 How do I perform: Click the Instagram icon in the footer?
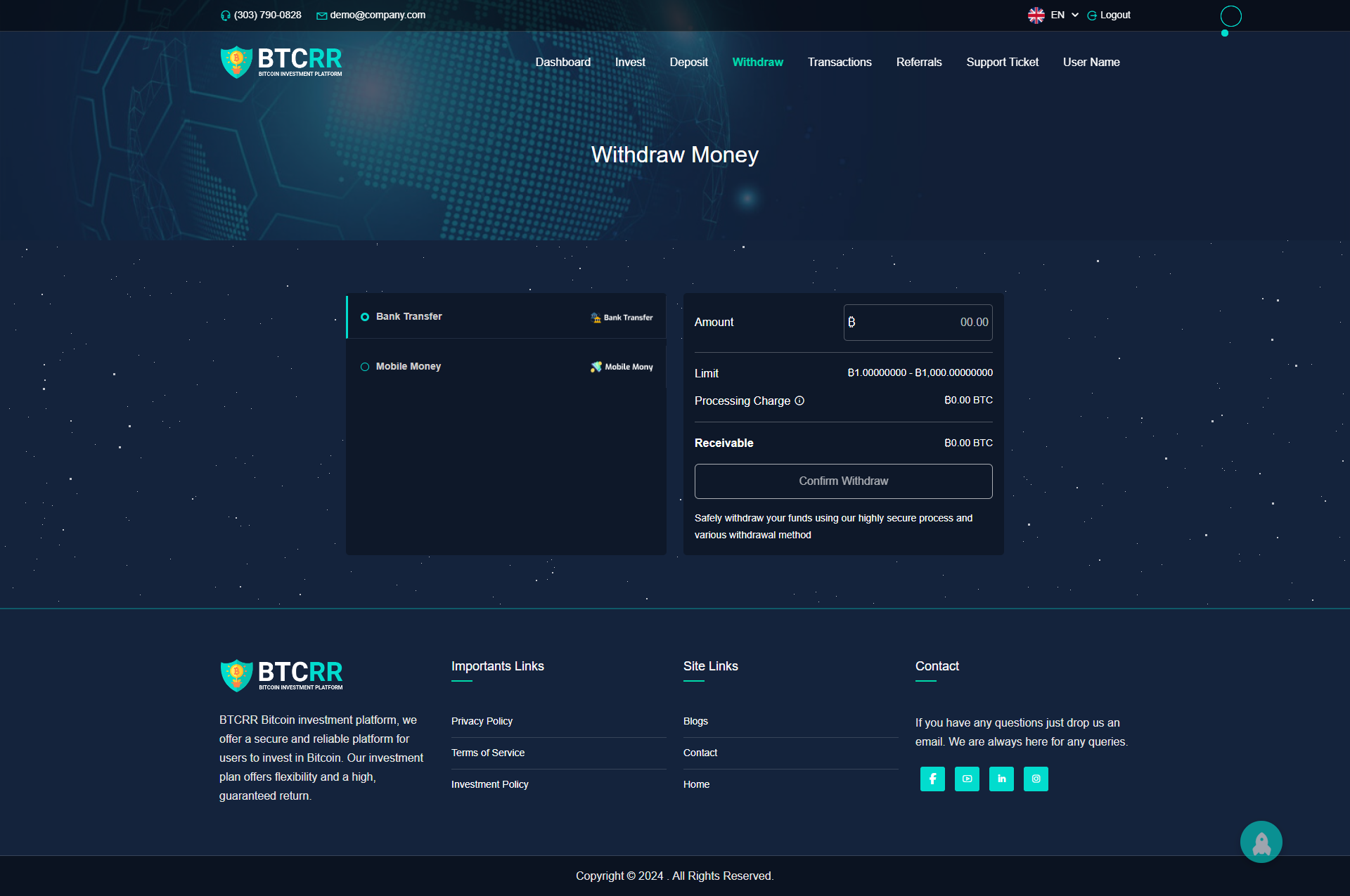point(1036,779)
